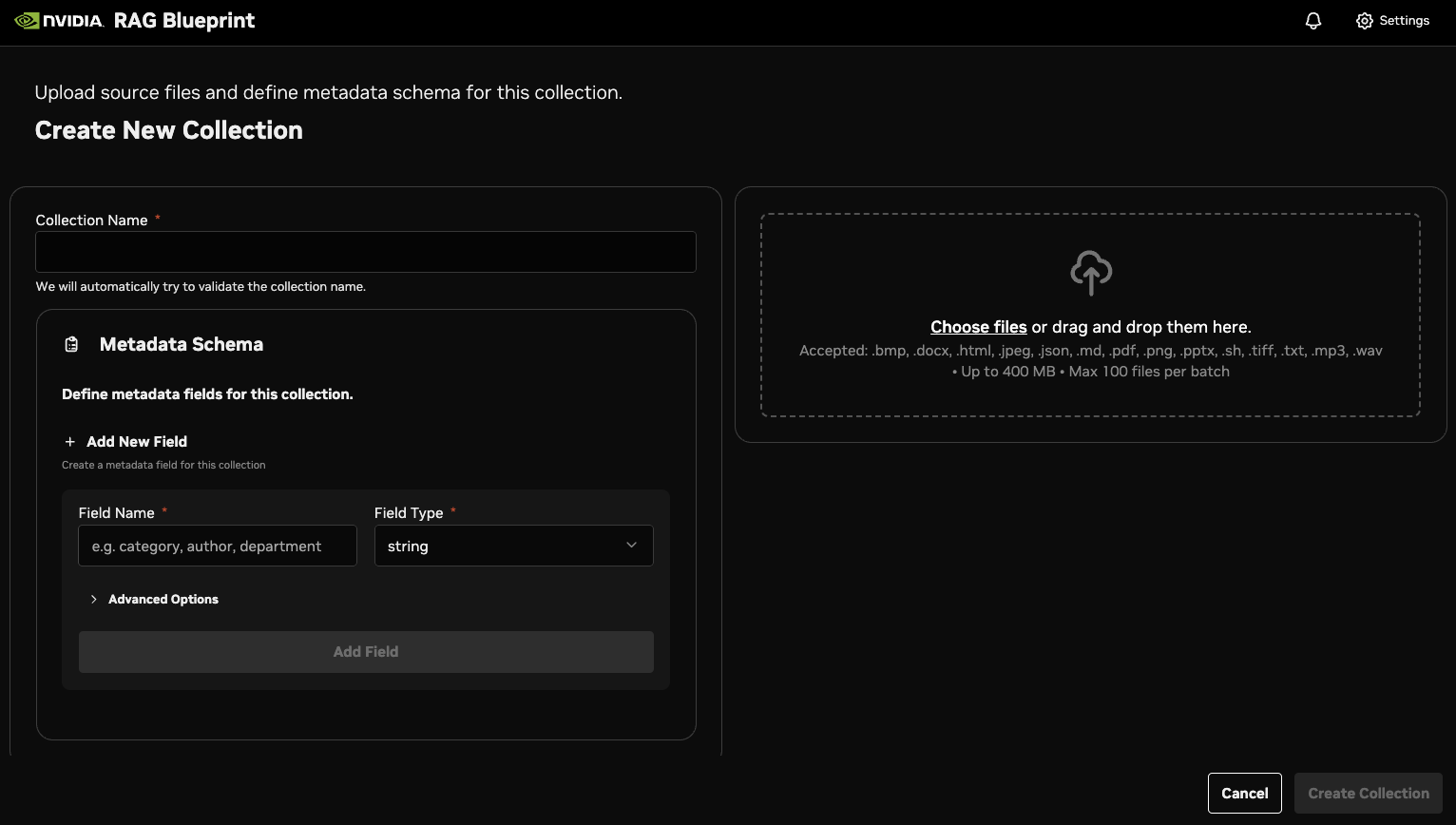Click the Advanced Options label
The image size is (1456, 825).
tap(163, 600)
